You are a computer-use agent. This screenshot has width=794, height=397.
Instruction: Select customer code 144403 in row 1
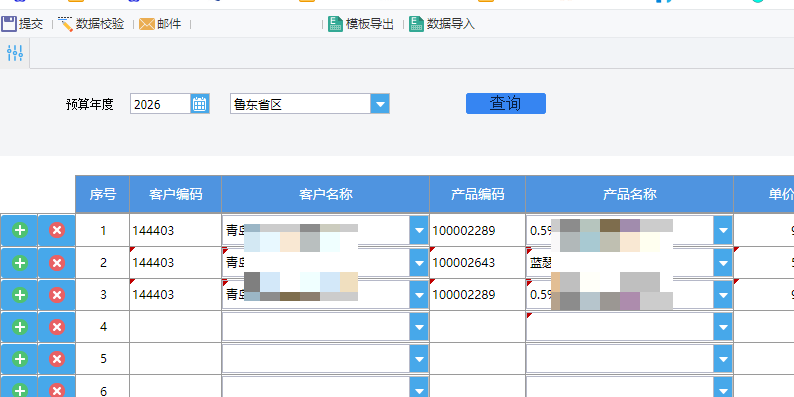[x=176, y=230]
